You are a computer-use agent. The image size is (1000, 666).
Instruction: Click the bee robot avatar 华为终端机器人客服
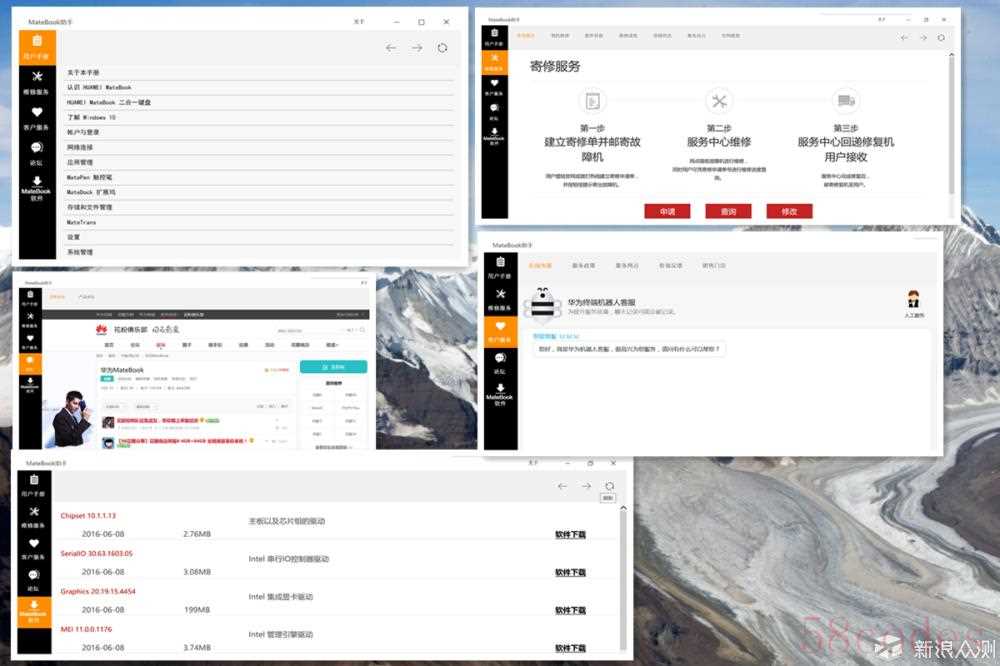tap(542, 304)
